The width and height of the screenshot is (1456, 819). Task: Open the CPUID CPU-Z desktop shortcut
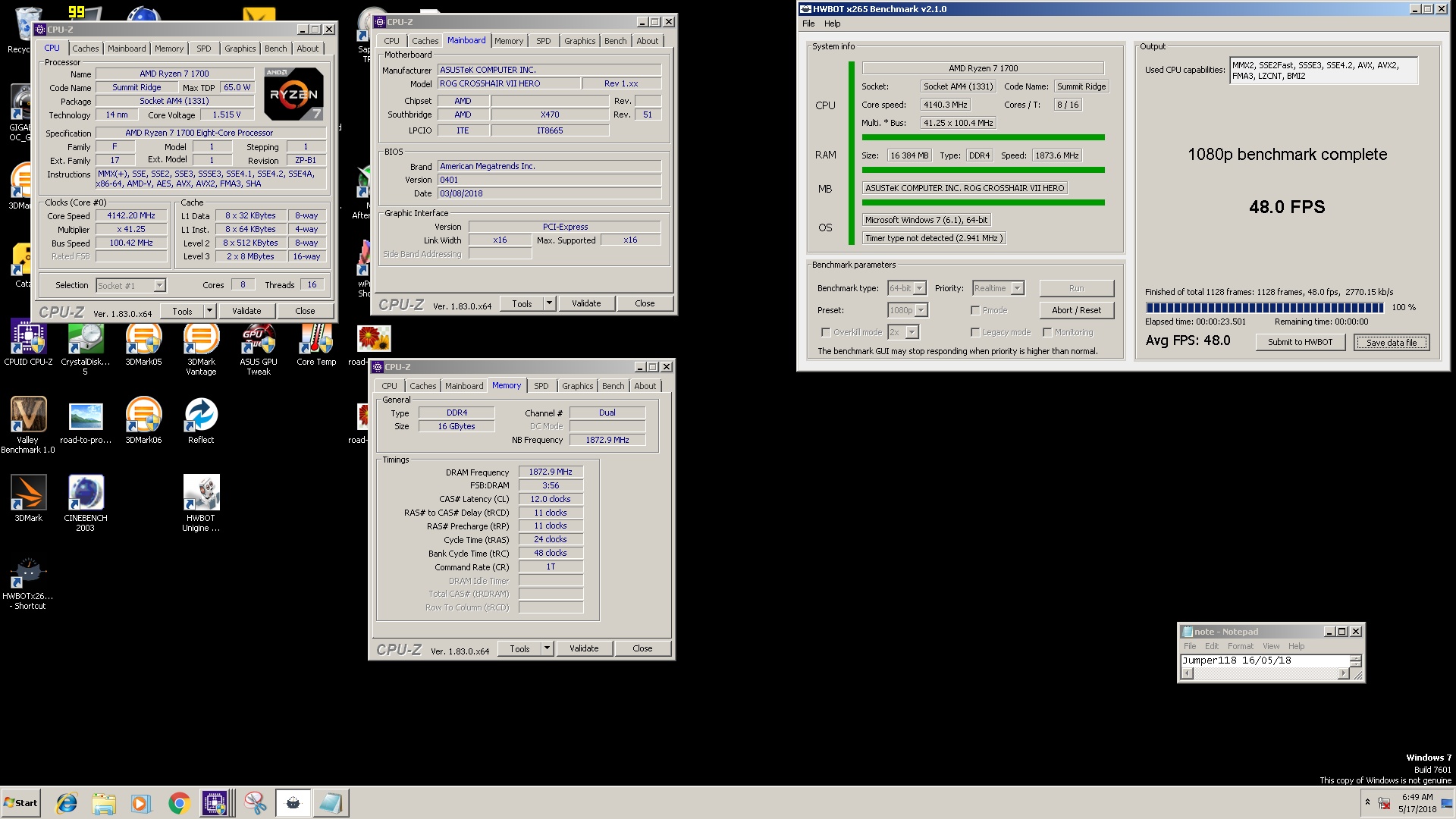pos(28,344)
